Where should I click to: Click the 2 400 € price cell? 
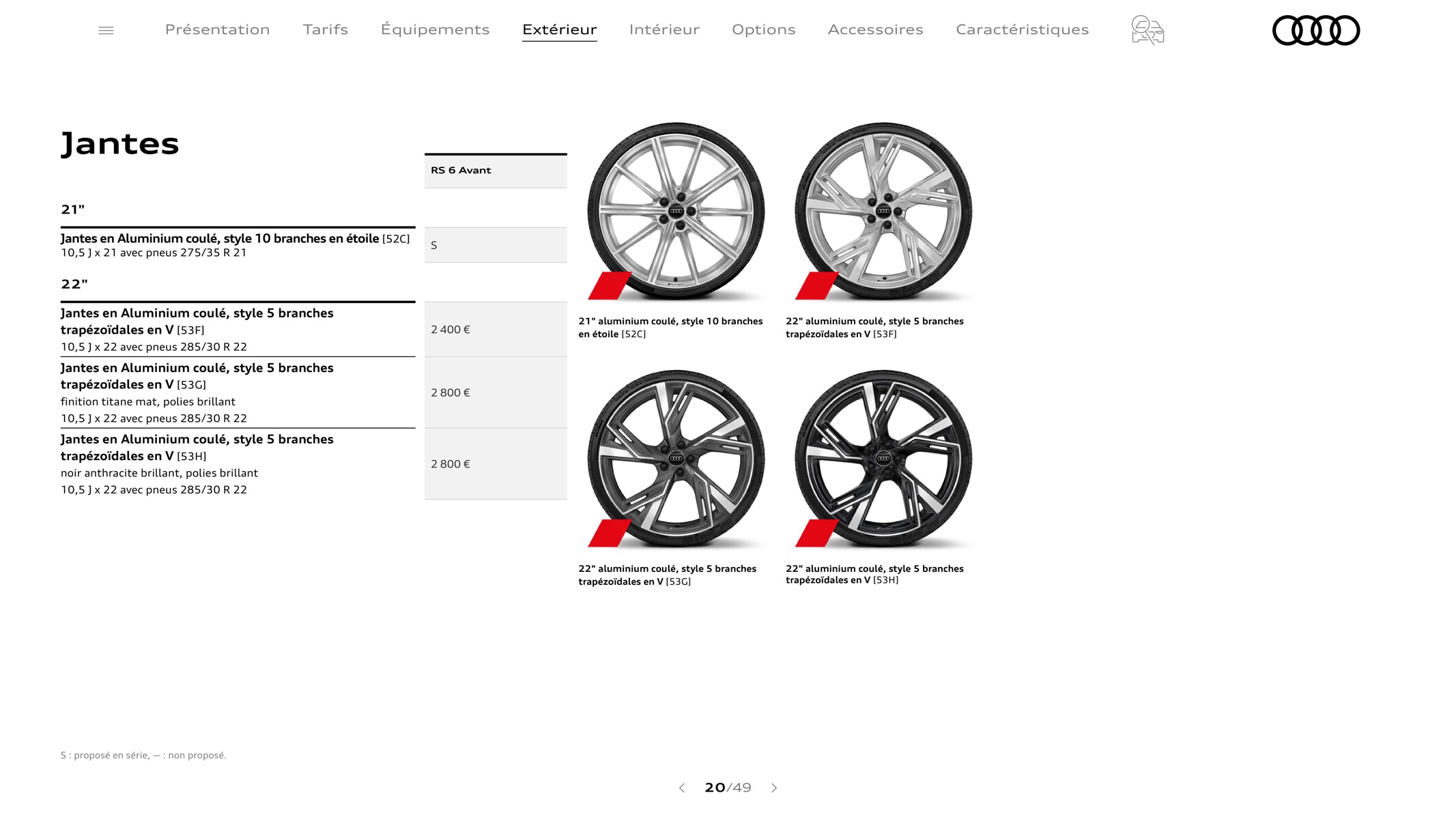pos(496,329)
